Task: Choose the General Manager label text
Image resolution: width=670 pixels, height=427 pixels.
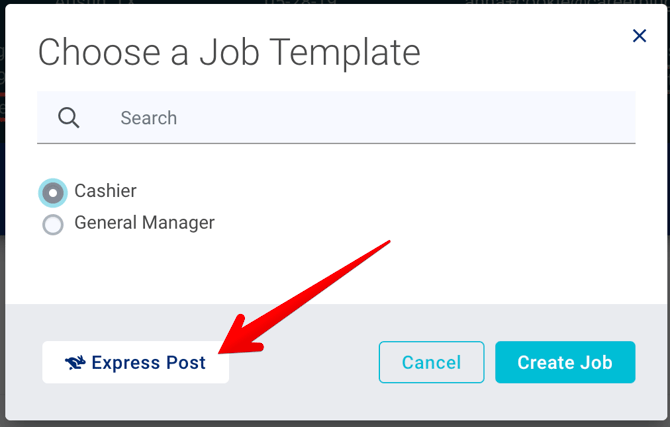Action: click(144, 223)
